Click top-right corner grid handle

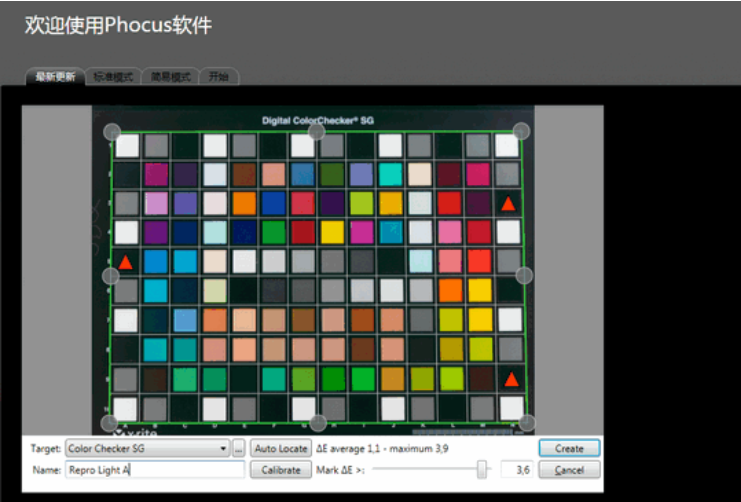click(x=521, y=131)
